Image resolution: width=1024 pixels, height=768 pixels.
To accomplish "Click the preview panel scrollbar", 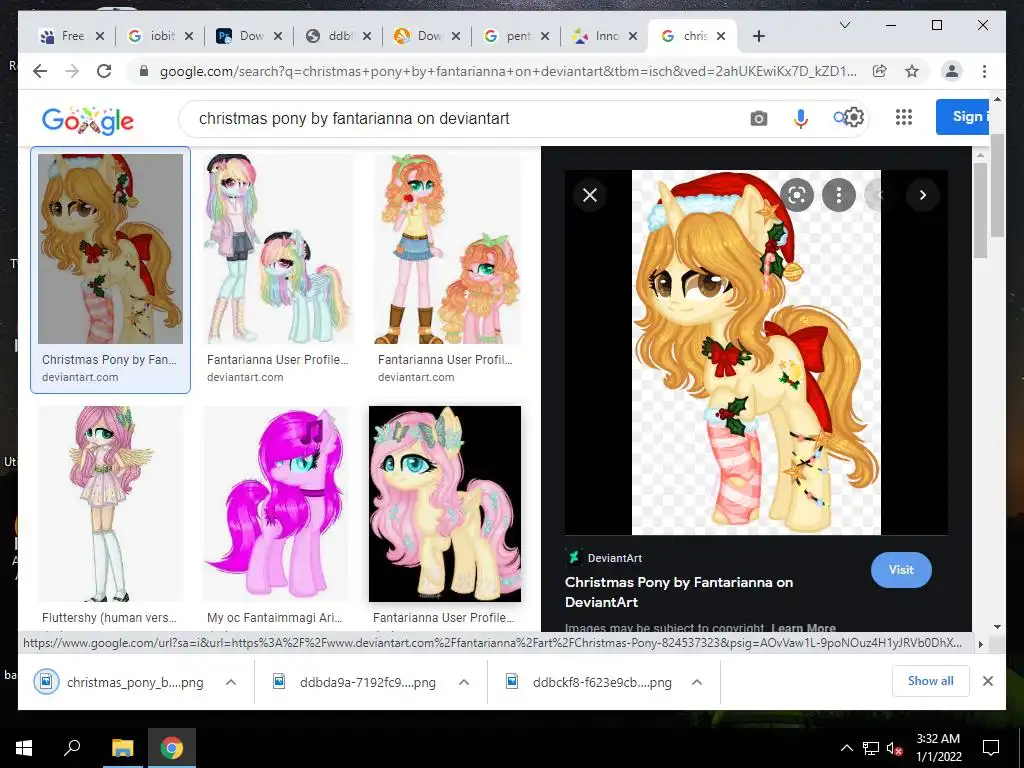I will pos(980,209).
